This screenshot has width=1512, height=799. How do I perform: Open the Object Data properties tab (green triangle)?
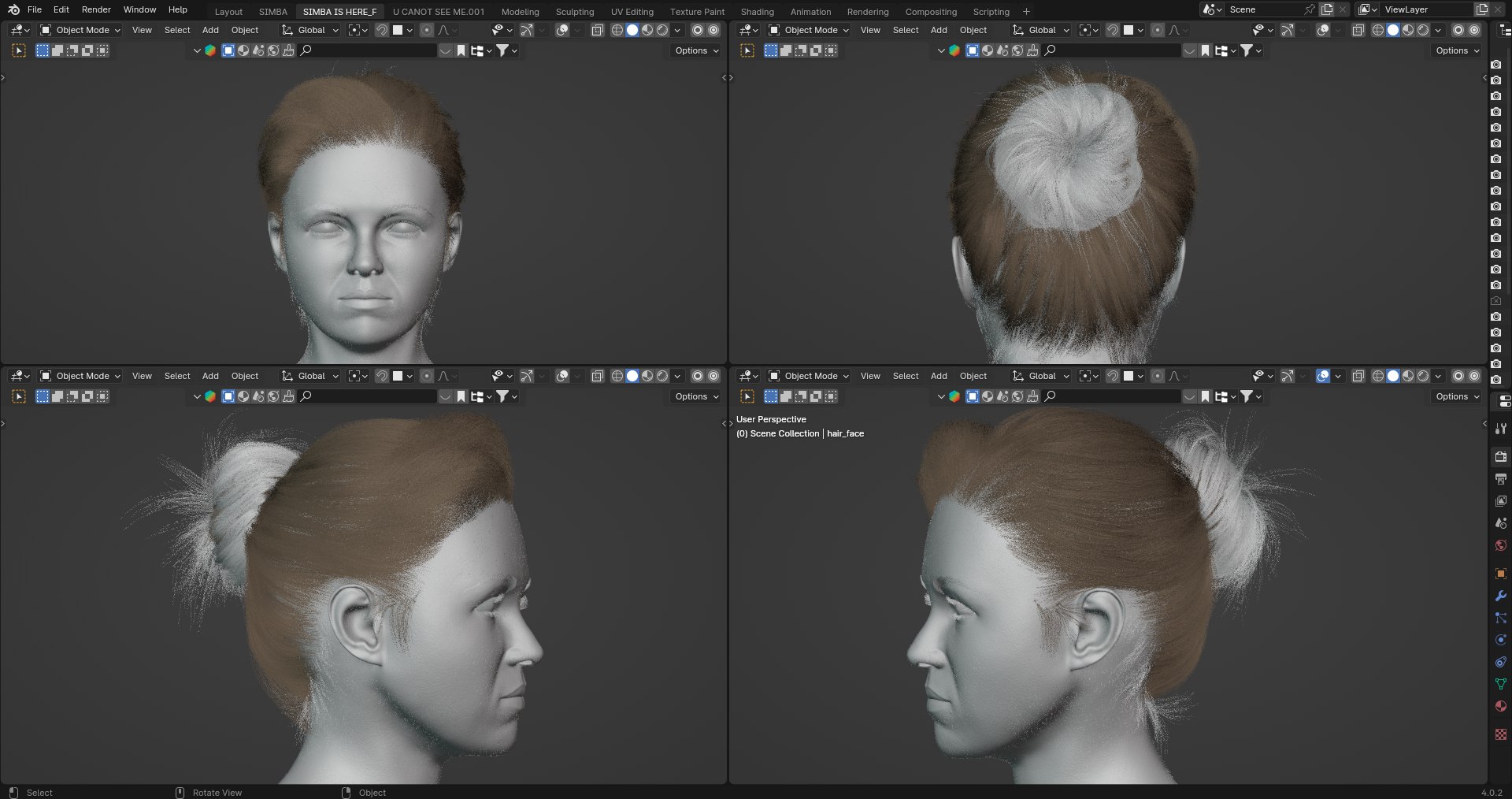(x=1501, y=684)
